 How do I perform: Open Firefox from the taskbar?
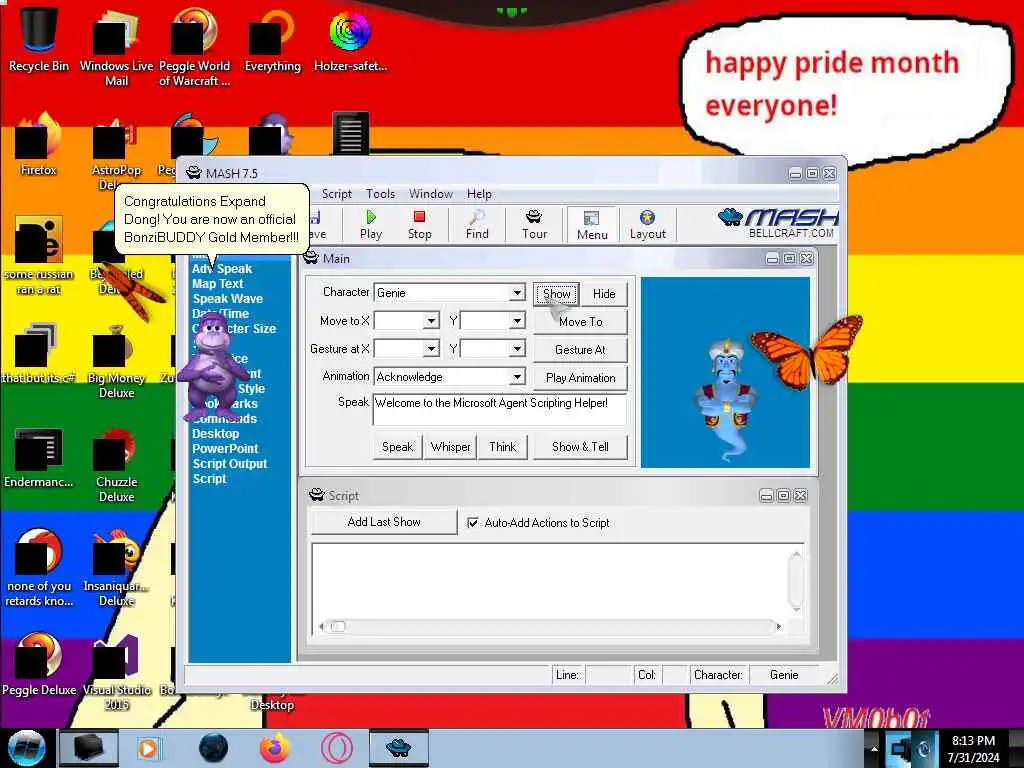click(274, 748)
